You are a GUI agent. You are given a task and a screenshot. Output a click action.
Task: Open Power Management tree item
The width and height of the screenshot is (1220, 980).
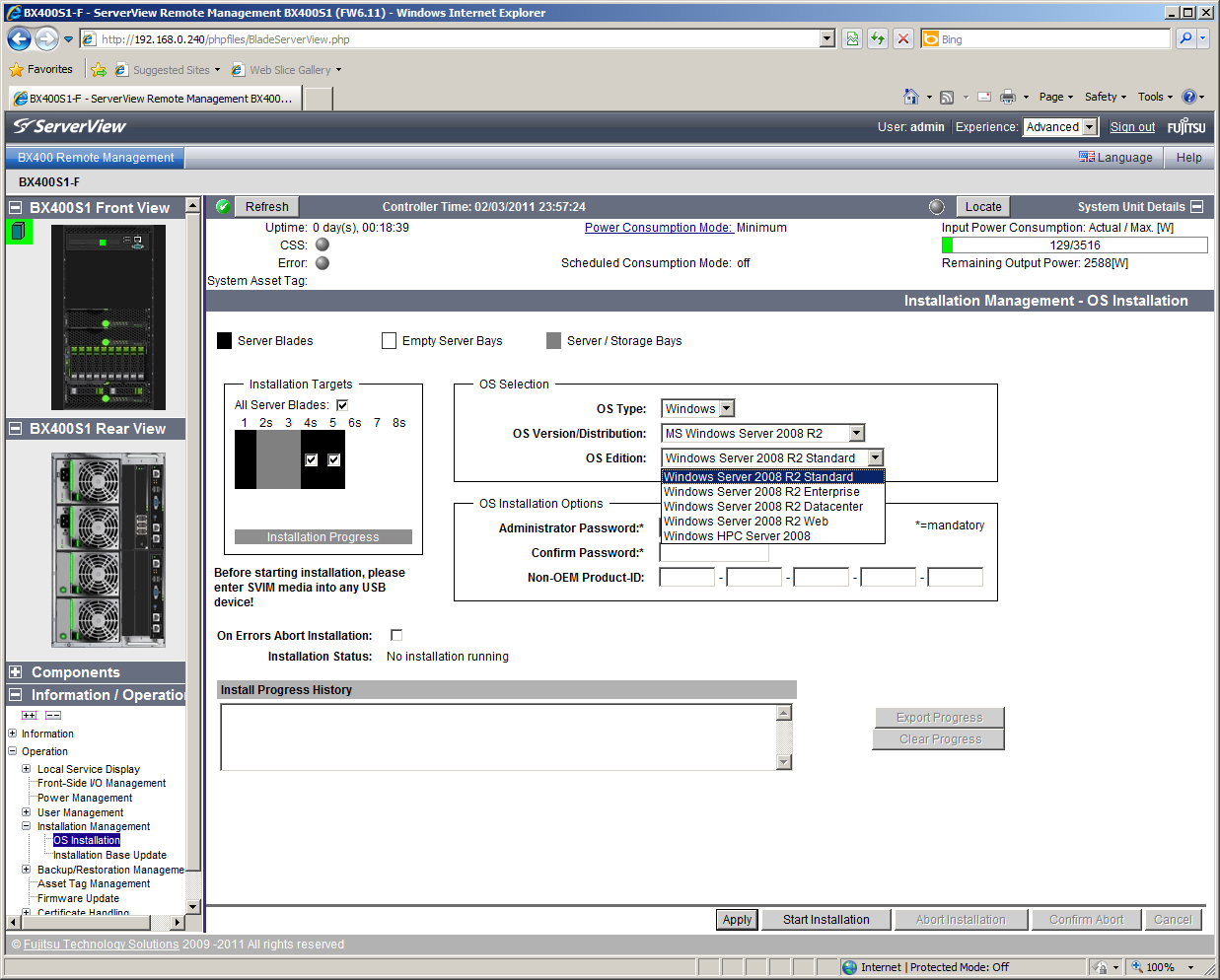coord(85,798)
